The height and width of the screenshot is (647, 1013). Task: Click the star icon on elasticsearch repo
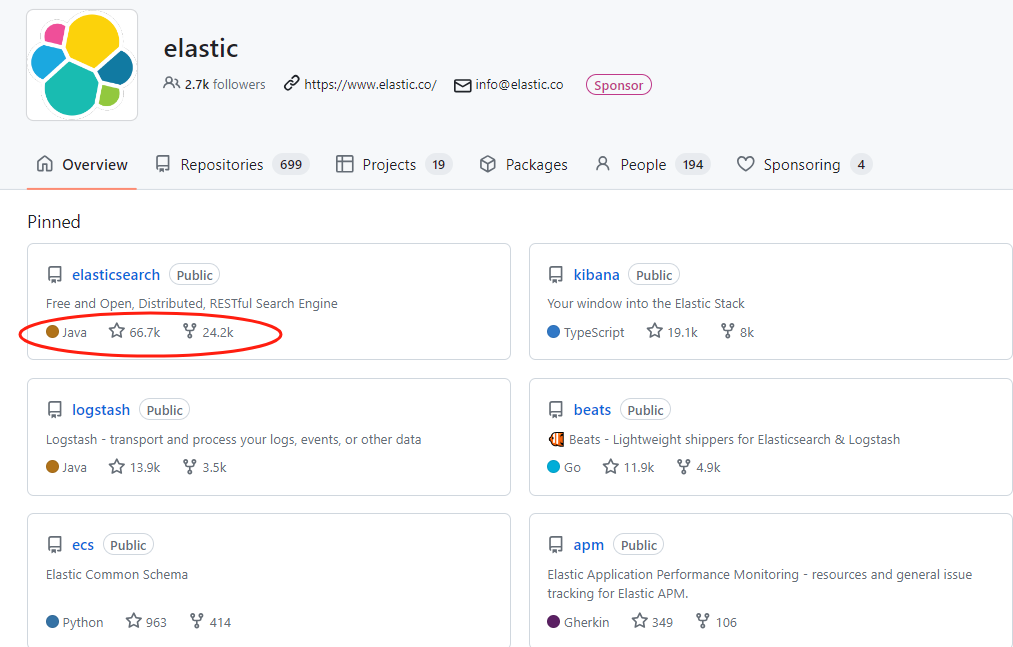tap(115, 331)
